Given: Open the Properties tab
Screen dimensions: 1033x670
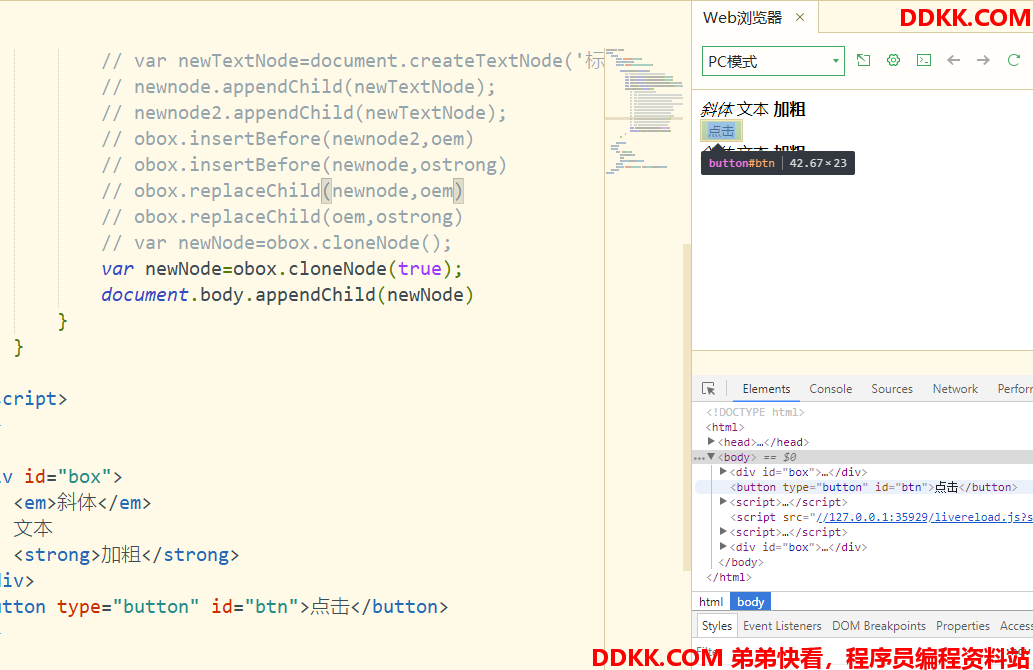Looking at the screenshot, I should (963, 626).
